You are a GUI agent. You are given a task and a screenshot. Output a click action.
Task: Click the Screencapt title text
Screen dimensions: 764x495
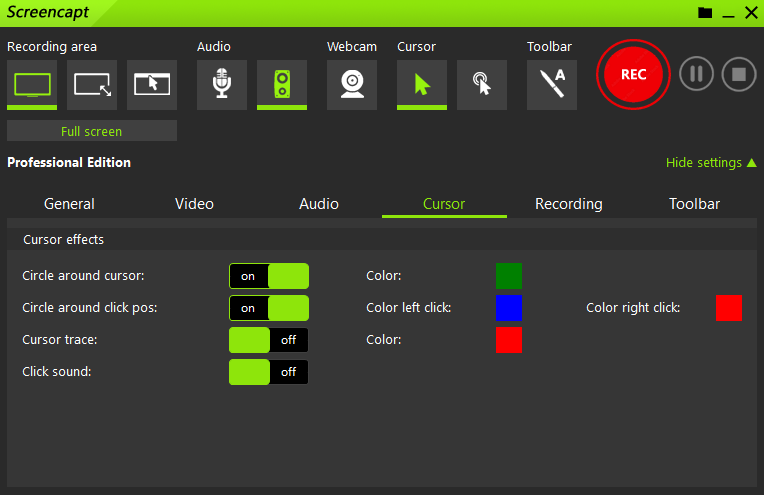coord(48,13)
